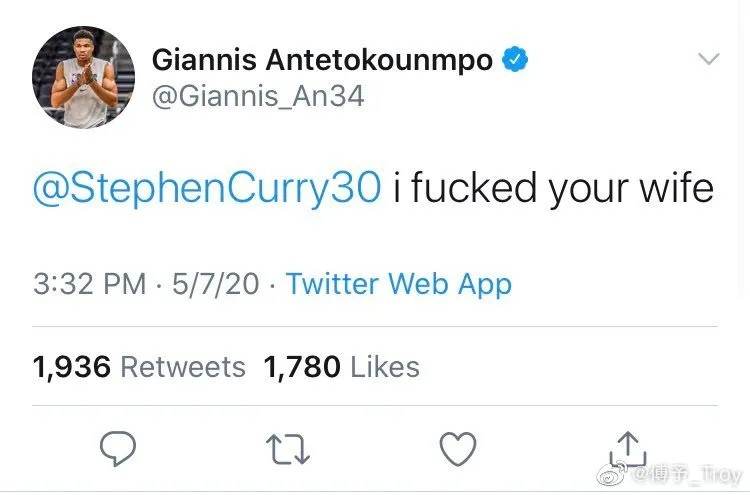
Task: Click the reply speech bubble icon
Action: point(117,448)
